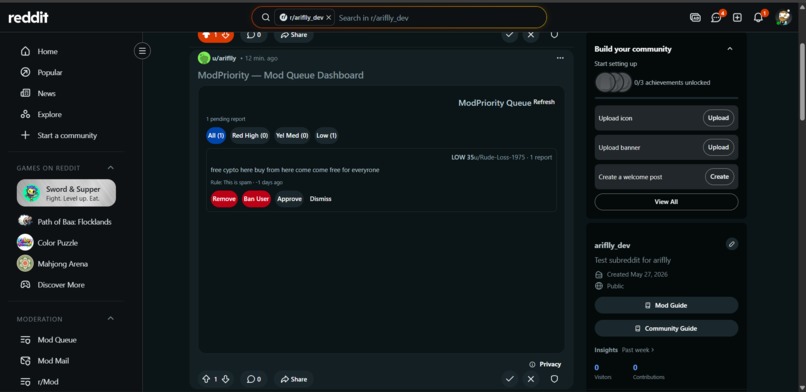Click Upload next to Upload icon
This screenshot has height=392, width=806.
[718, 118]
